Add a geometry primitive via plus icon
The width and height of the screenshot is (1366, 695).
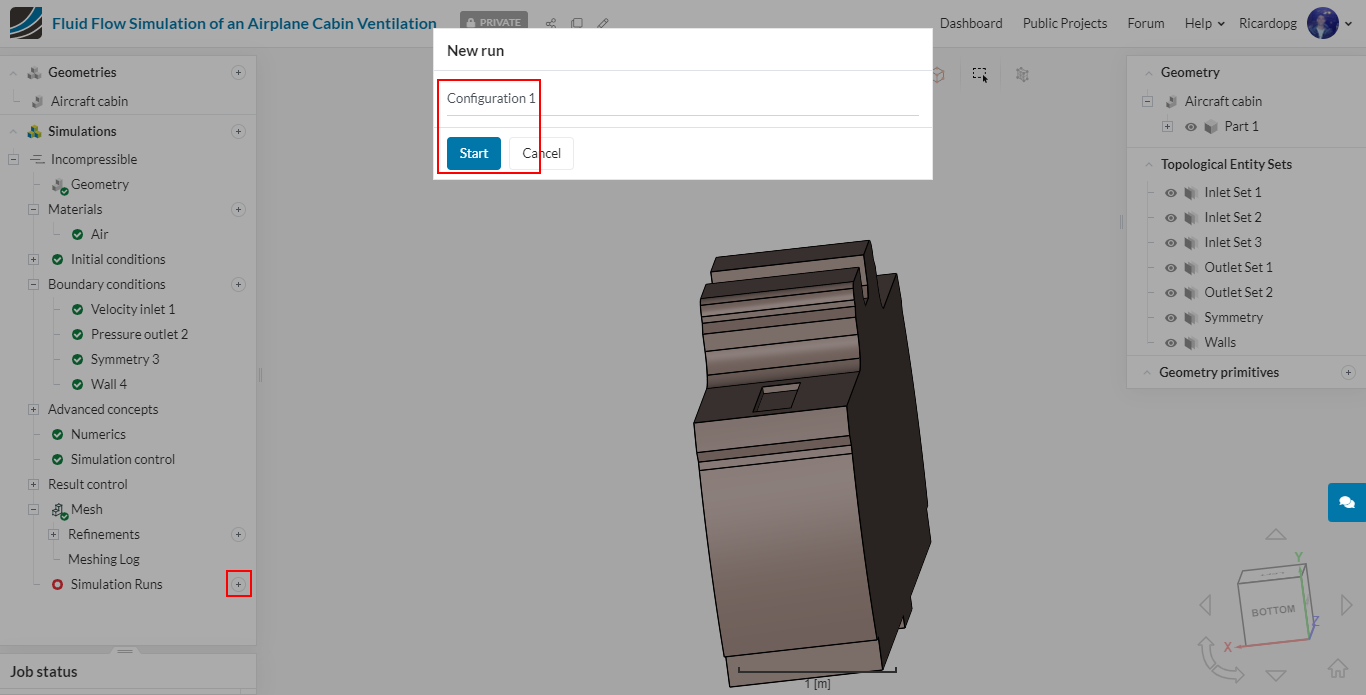(1348, 372)
